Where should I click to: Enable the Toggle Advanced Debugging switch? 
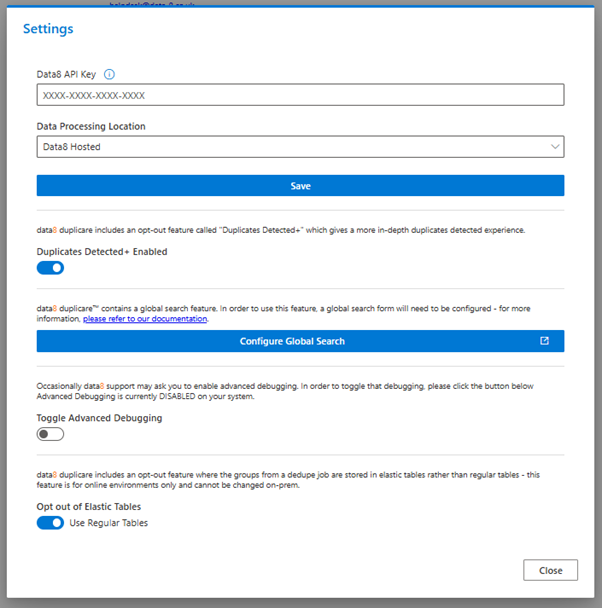(50, 434)
